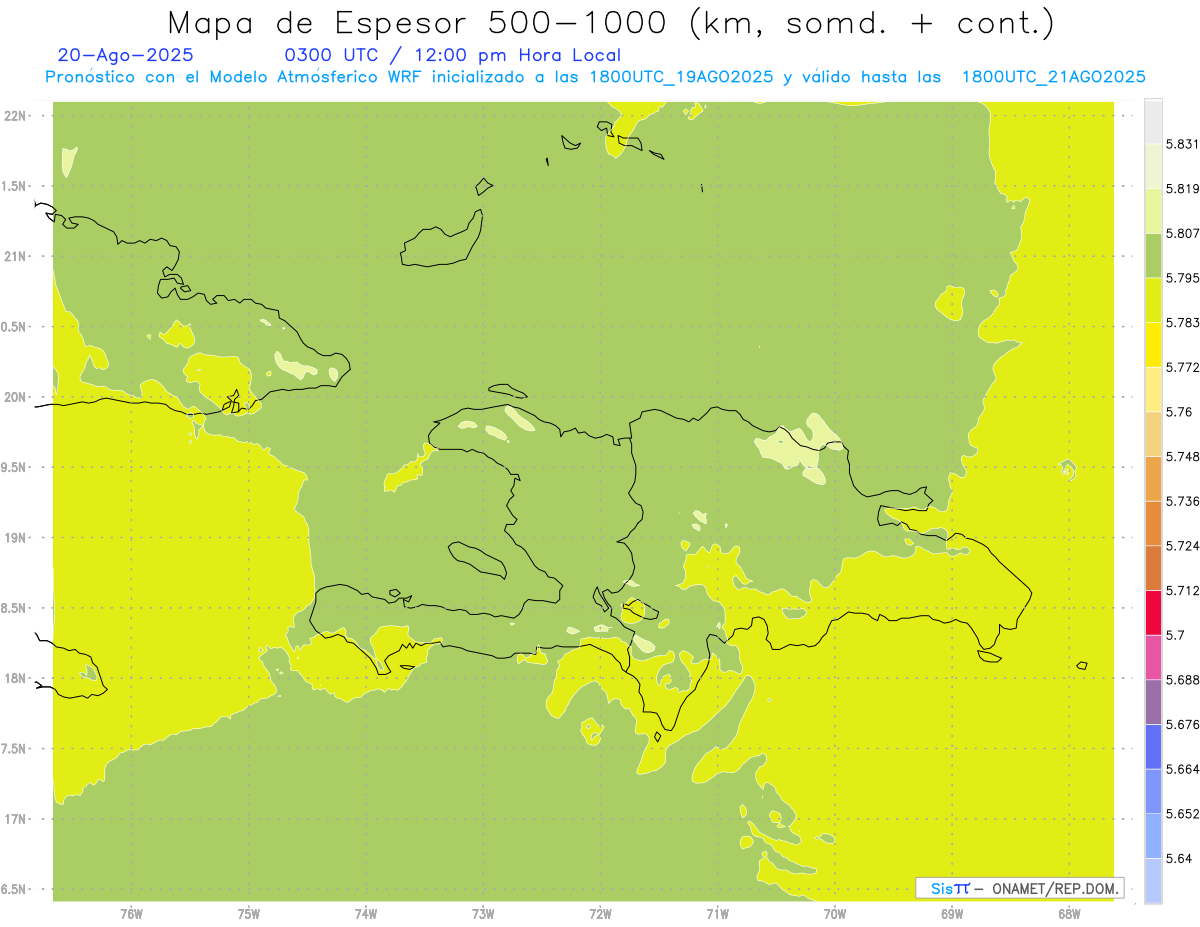1200x927 pixels.
Task: Click the colorbar value "5.7"
Action: tap(1175, 635)
